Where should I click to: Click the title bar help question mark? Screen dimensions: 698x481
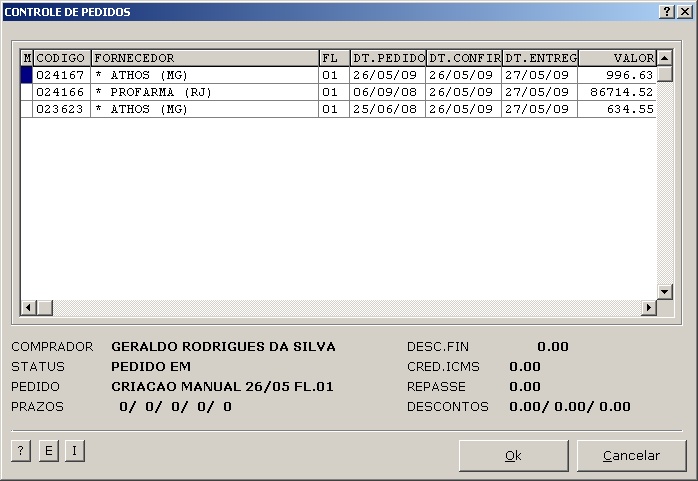click(667, 12)
